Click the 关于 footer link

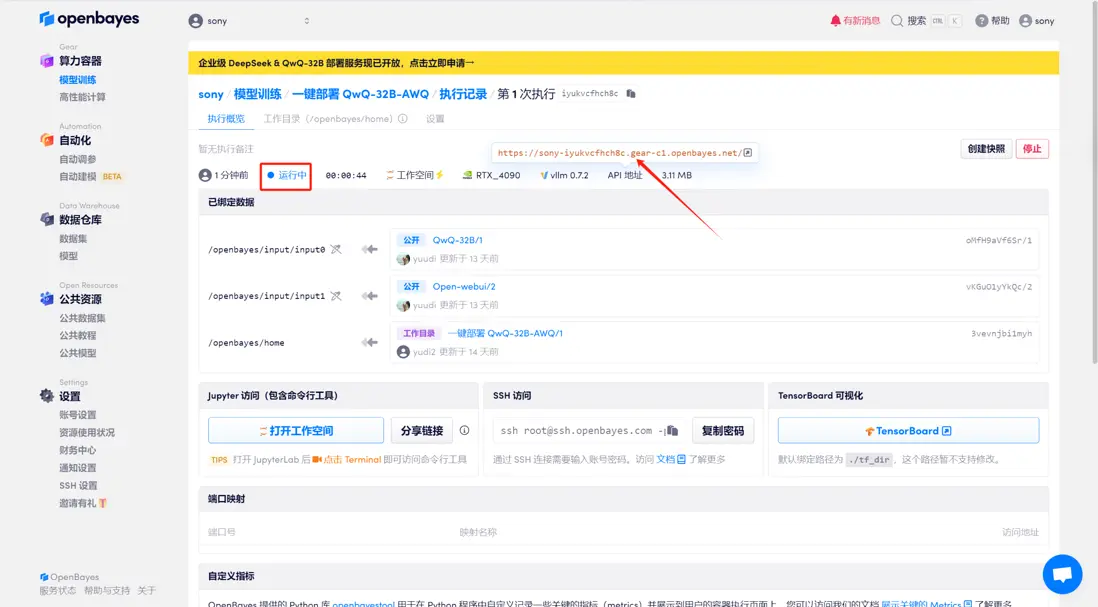pos(146,591)
